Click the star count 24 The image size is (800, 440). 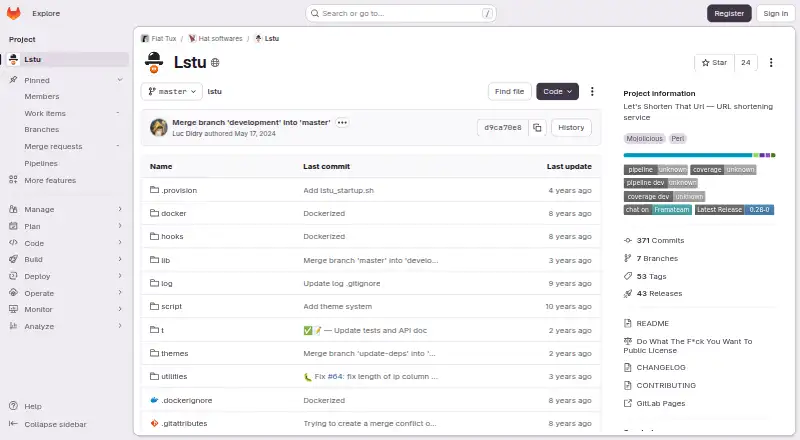coord(746,62)
